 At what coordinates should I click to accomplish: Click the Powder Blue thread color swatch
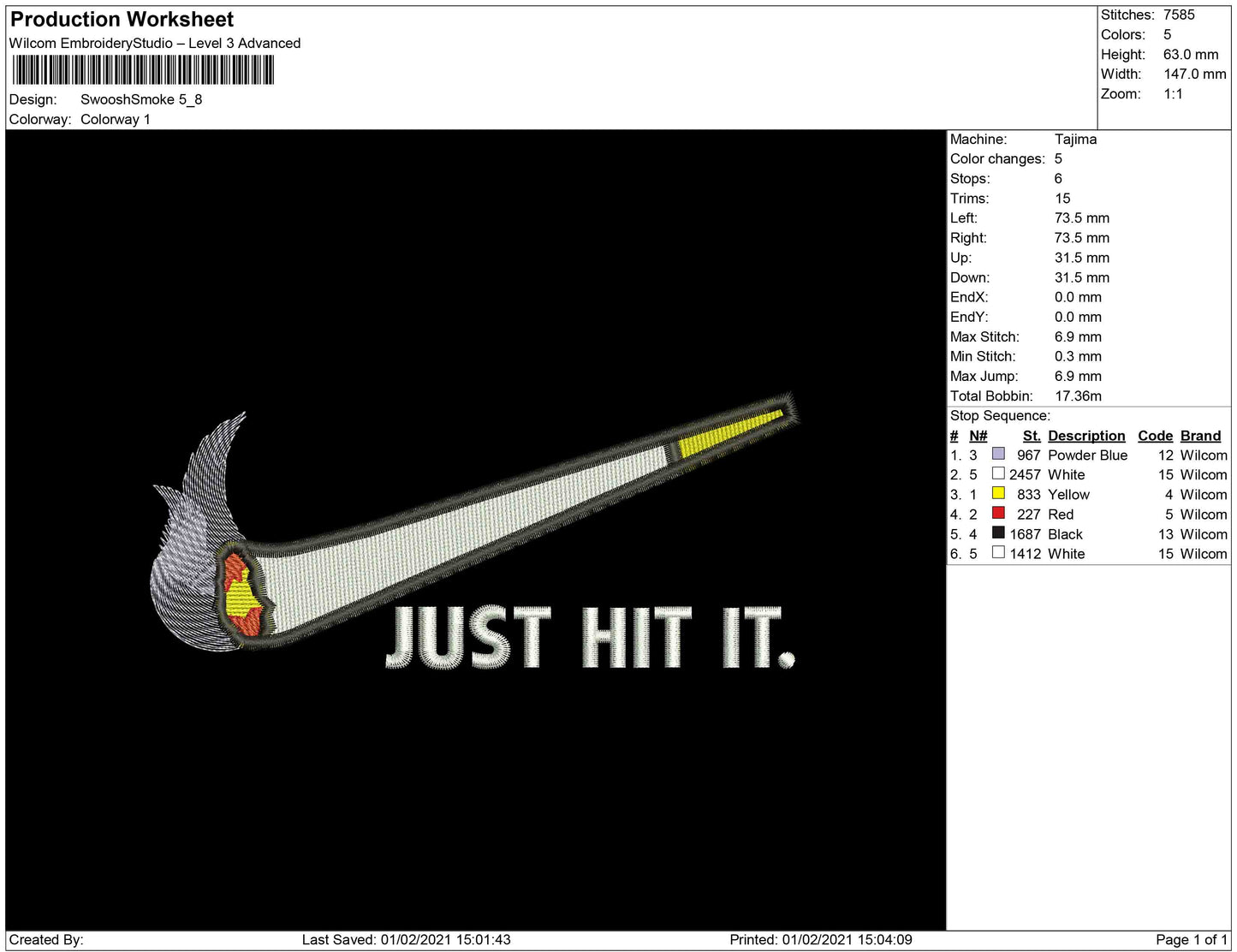pyautogui.click(x=998, y=454)
